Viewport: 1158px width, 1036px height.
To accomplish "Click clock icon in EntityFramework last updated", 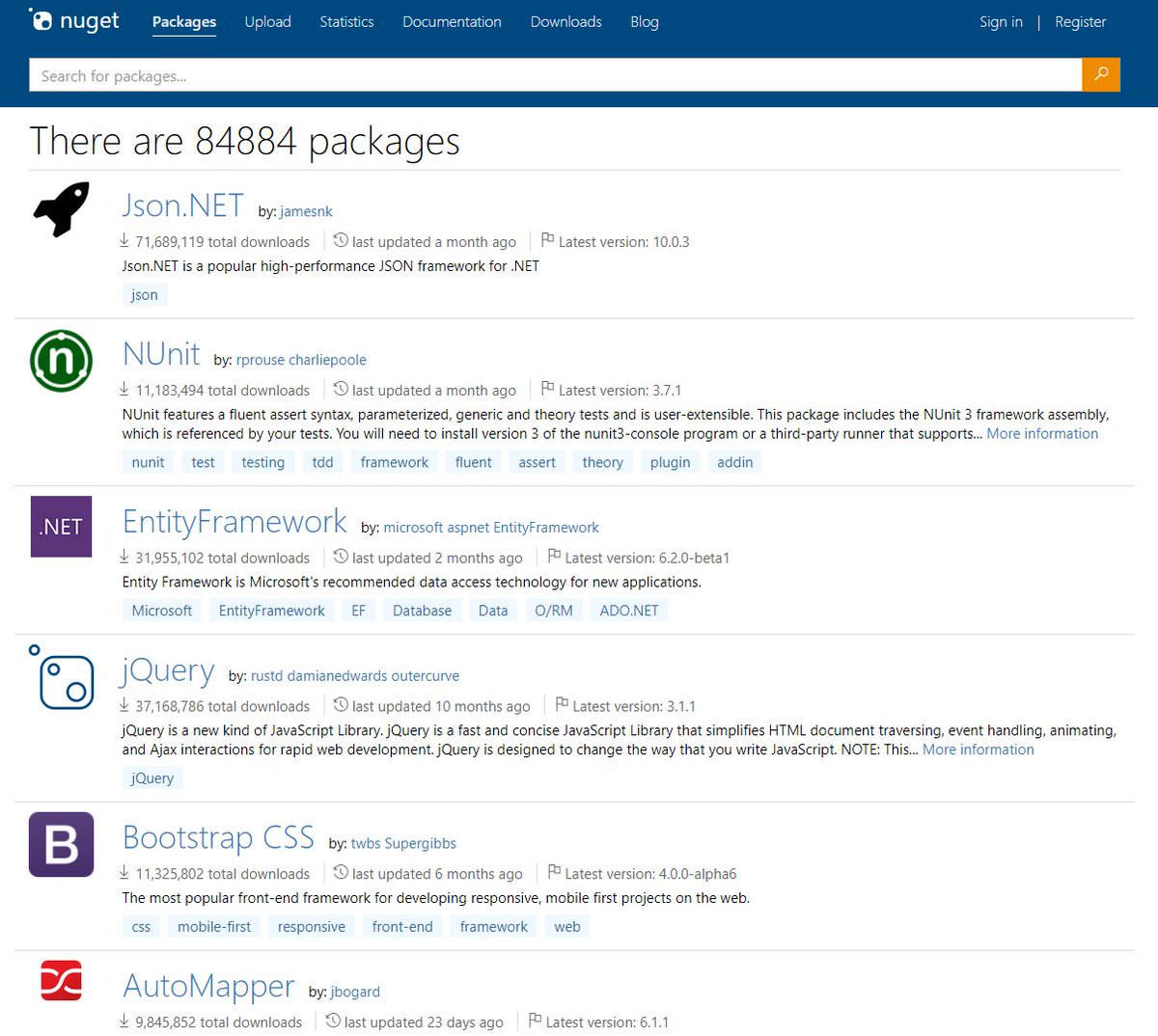I will [341, 557].
